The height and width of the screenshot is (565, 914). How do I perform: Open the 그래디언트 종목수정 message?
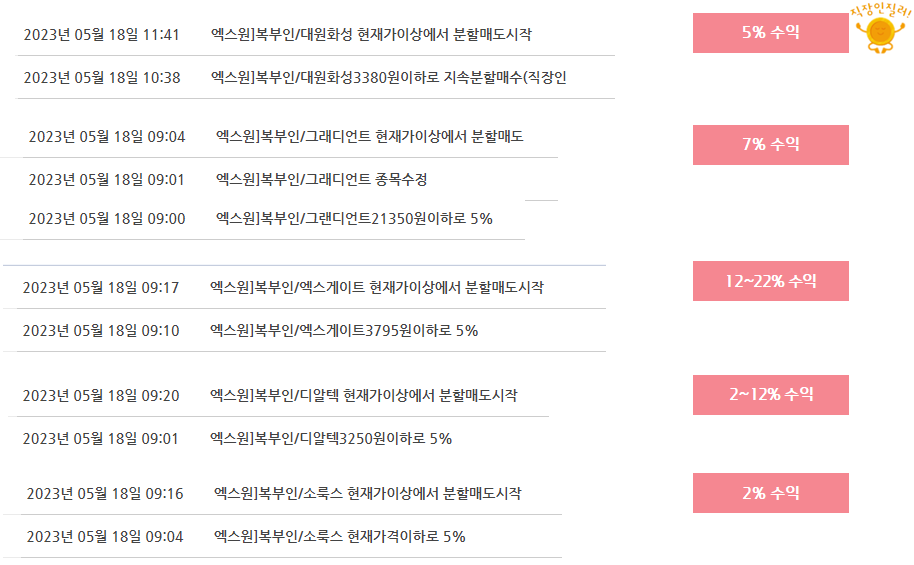pyautogui.click(x=321, y=180)
